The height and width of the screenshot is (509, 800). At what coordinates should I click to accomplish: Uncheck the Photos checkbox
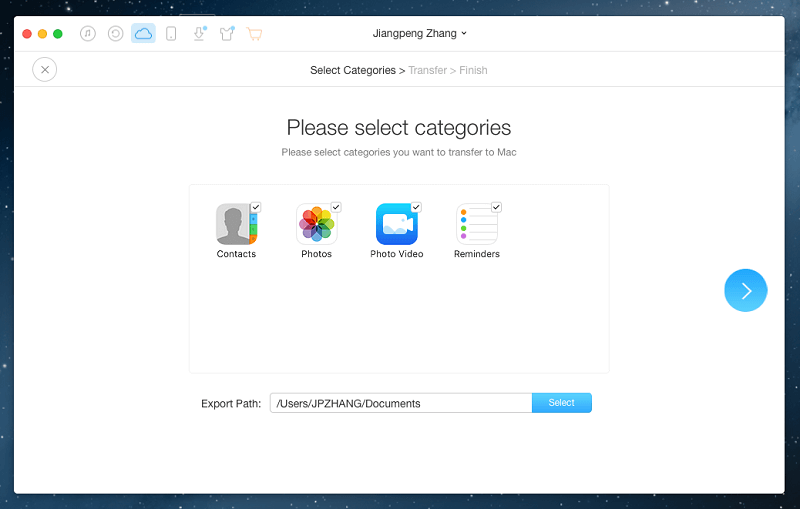336,207
